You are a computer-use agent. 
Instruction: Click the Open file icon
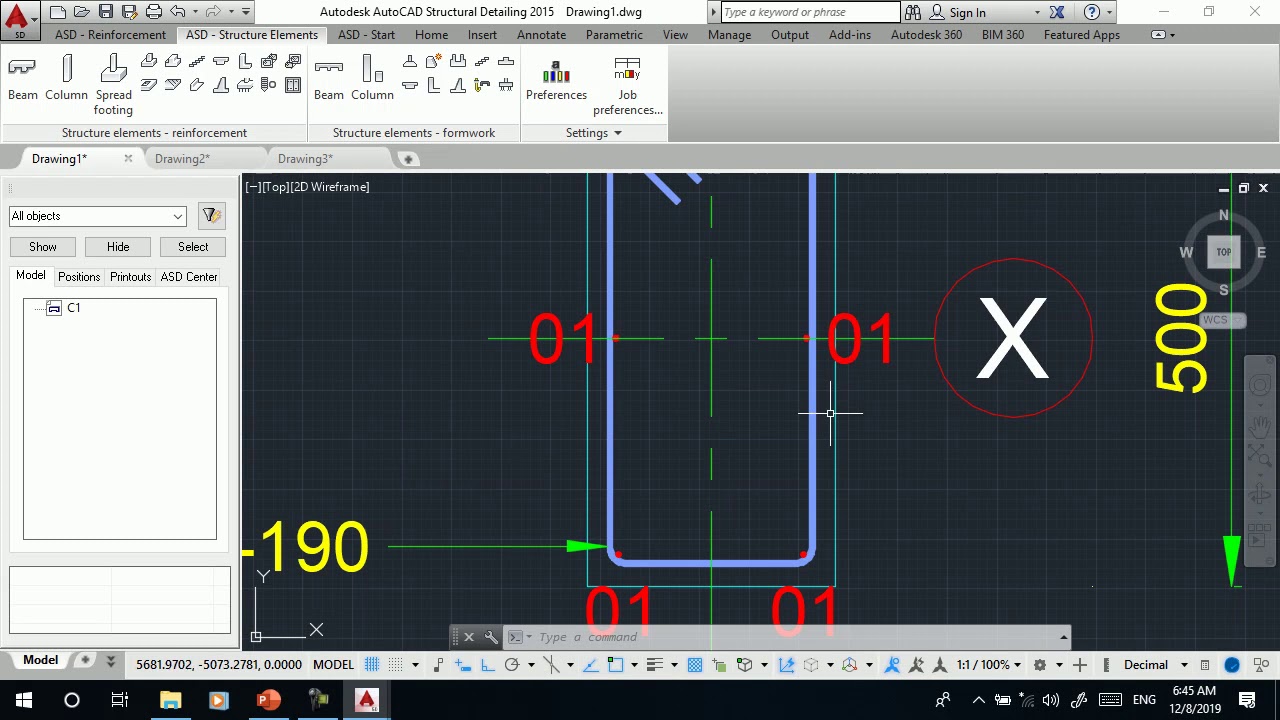pos(82,12)
